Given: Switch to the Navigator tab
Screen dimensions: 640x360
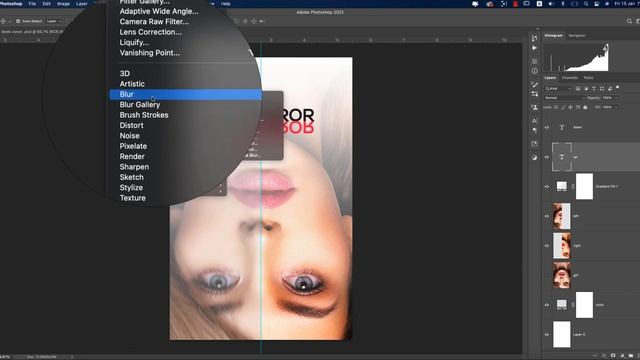Looking at the screenshot, I should tap(577, 36).
